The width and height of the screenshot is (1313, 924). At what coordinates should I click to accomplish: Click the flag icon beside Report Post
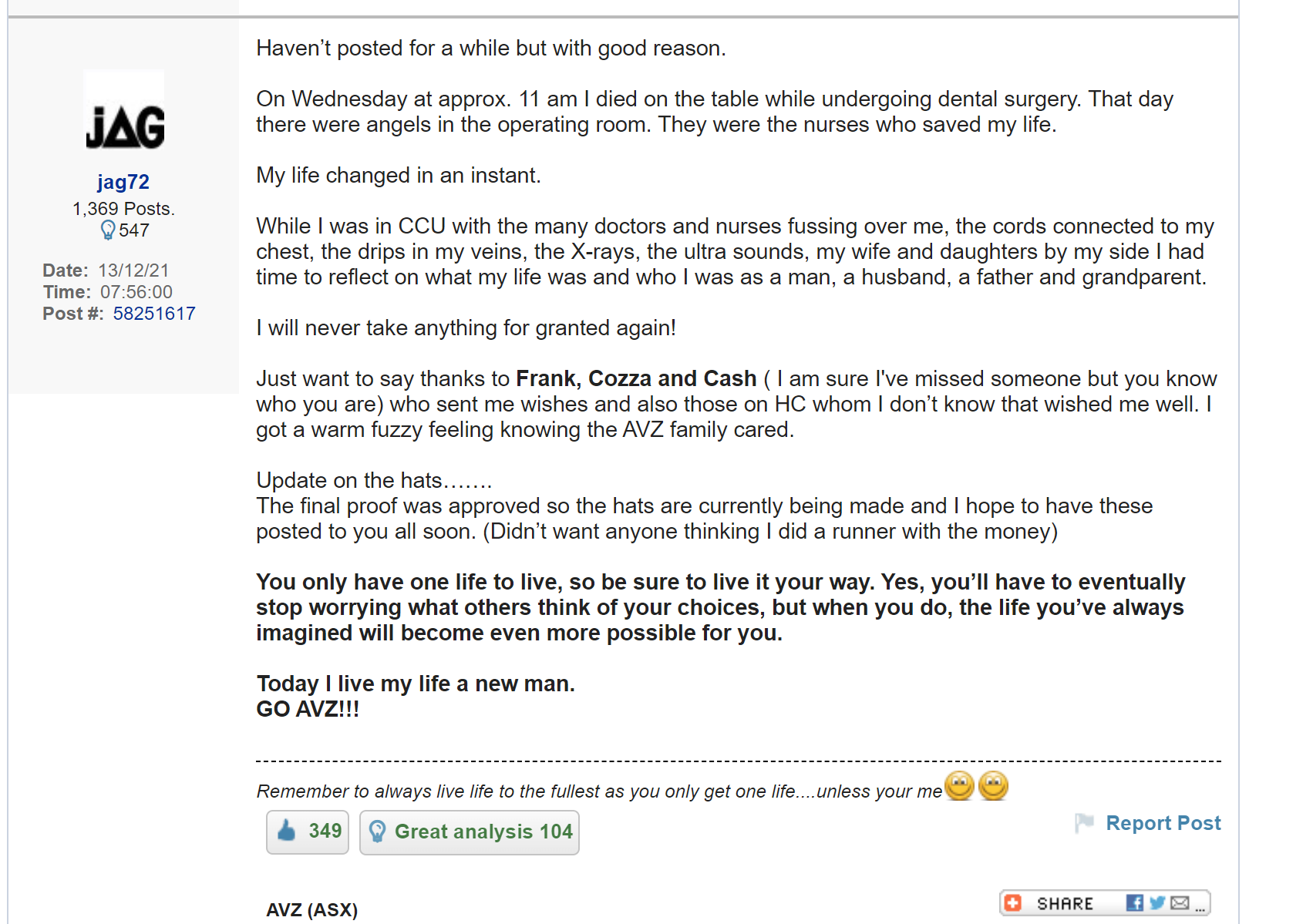pyautogui.click(x=1084, y=823)
